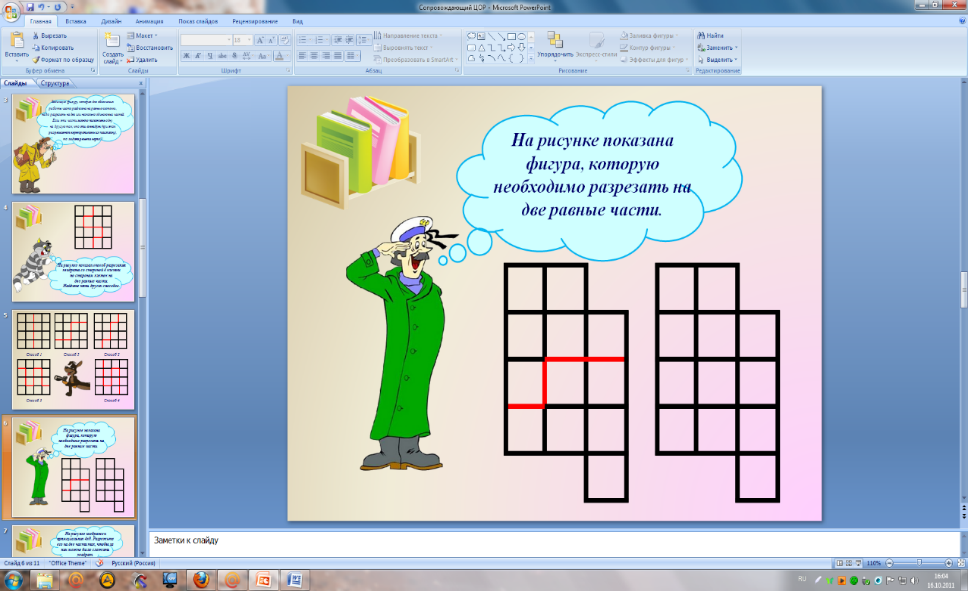Viewport: 968px width, 591px height.
Task: Click the Создать слайд new slide icon
Action: coord(112,40)
